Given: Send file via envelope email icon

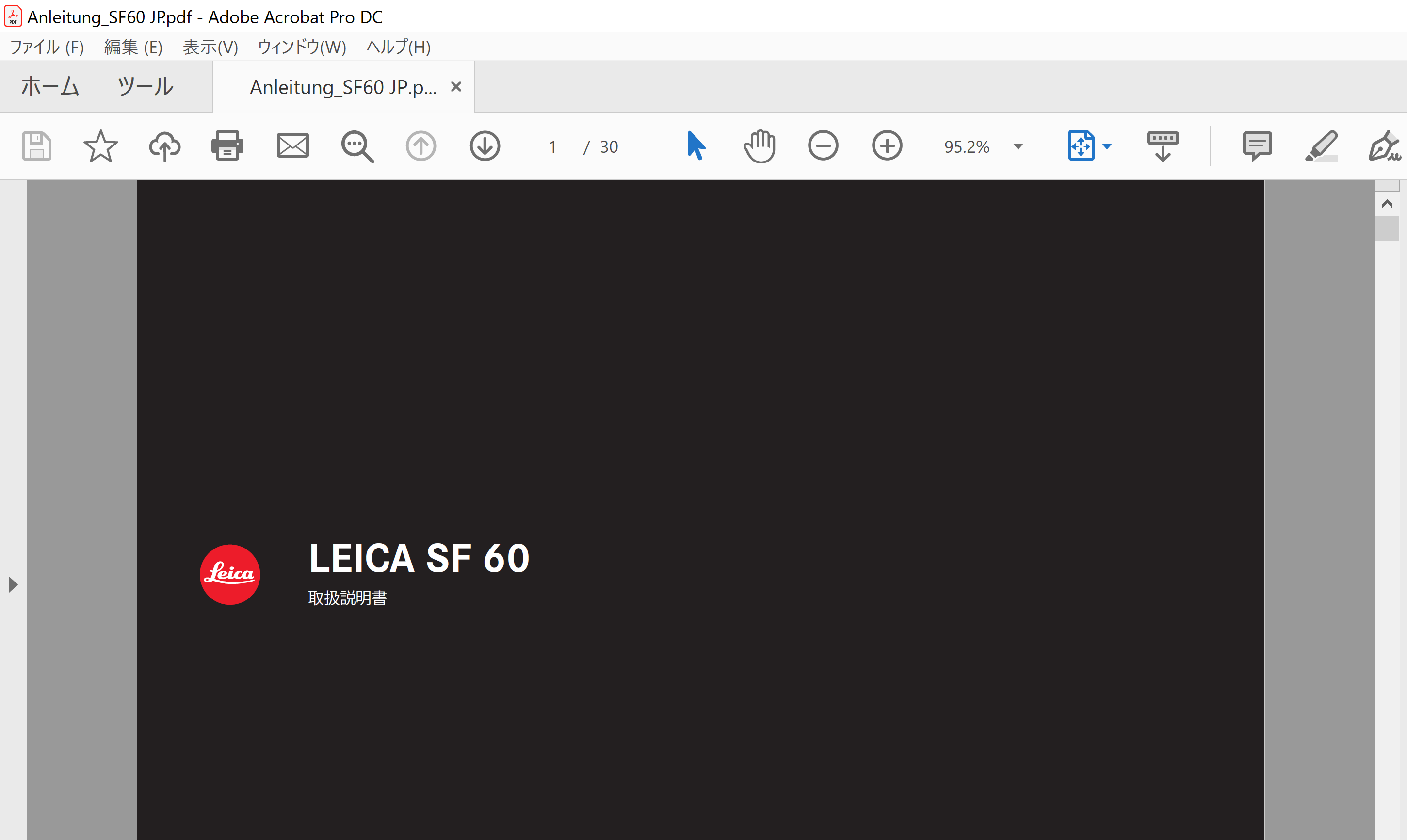Looking at the screenshot, I should tap(292, 146).
